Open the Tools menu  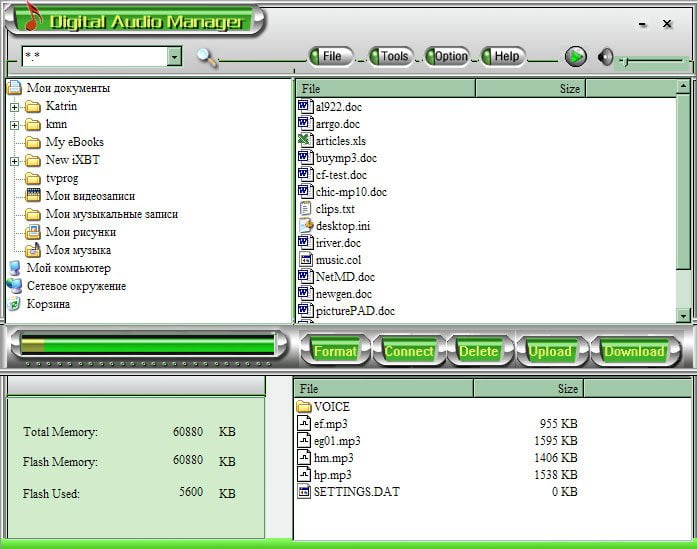coord(392,56)
